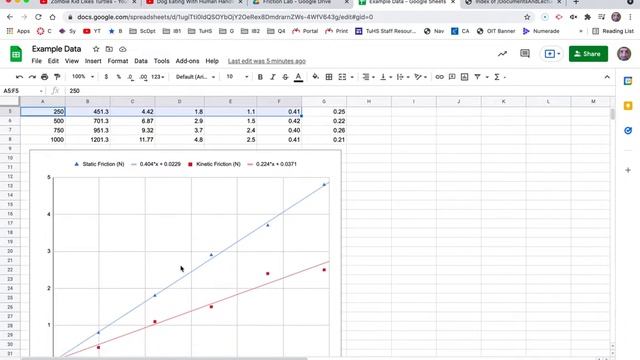Open the Tasks side panel icon
This screenshot has height=360, width=640.
[x=628, y=131]
